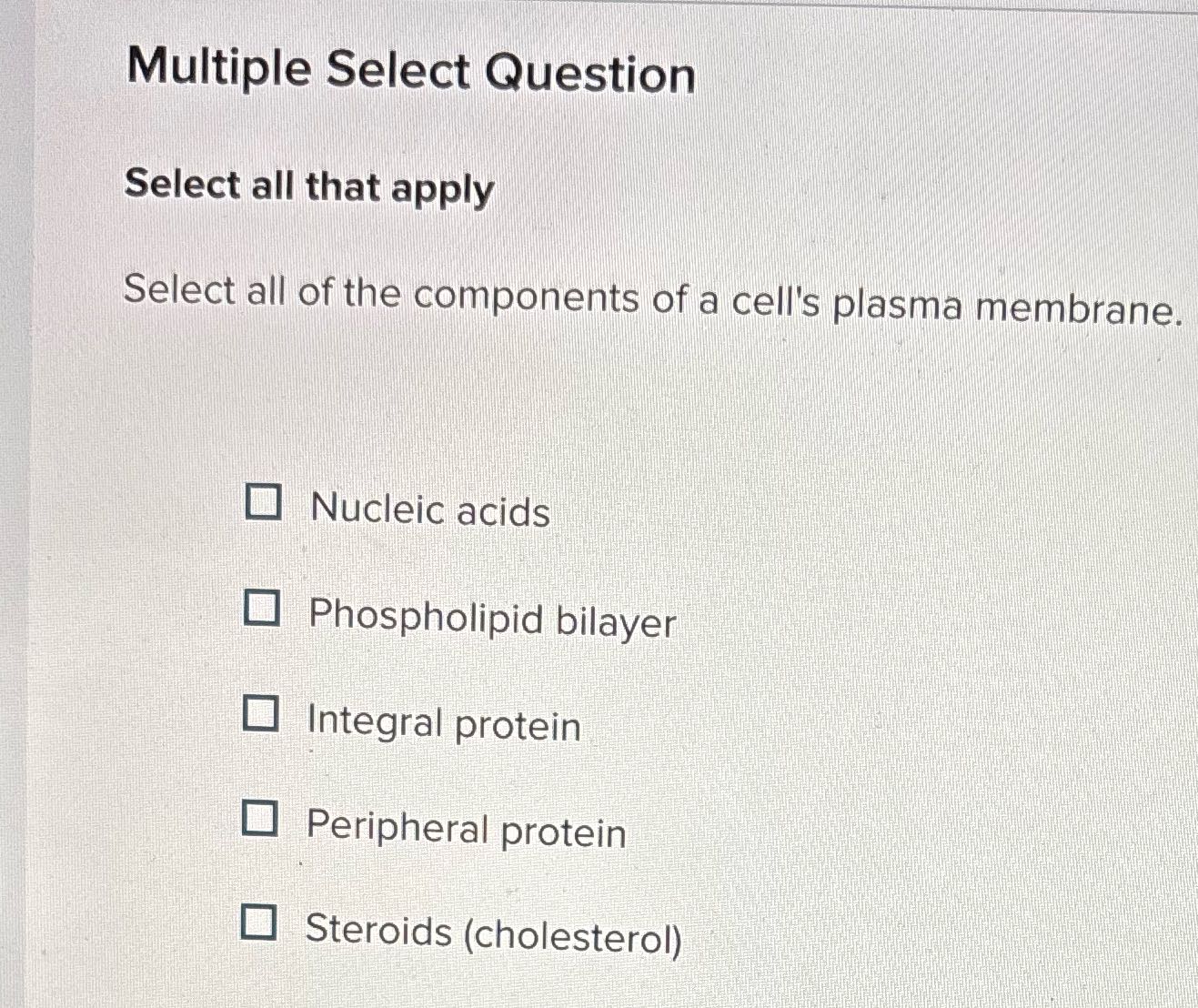Check the Integral protein checkbox
Screen dimensions: 1198x1008
point(262,717)
